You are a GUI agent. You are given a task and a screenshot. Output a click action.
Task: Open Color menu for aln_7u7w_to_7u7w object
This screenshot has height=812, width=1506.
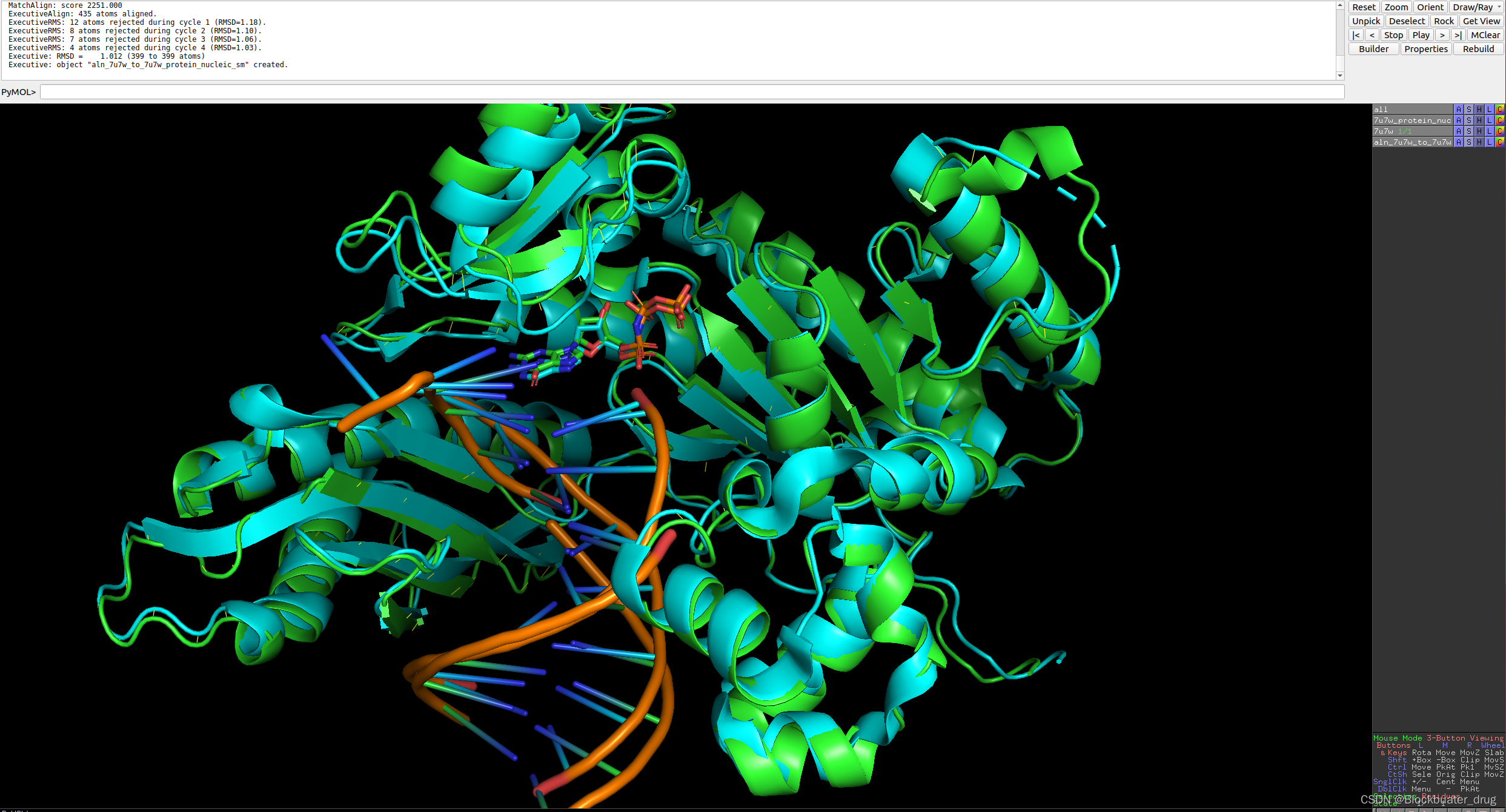(1500, 142)
